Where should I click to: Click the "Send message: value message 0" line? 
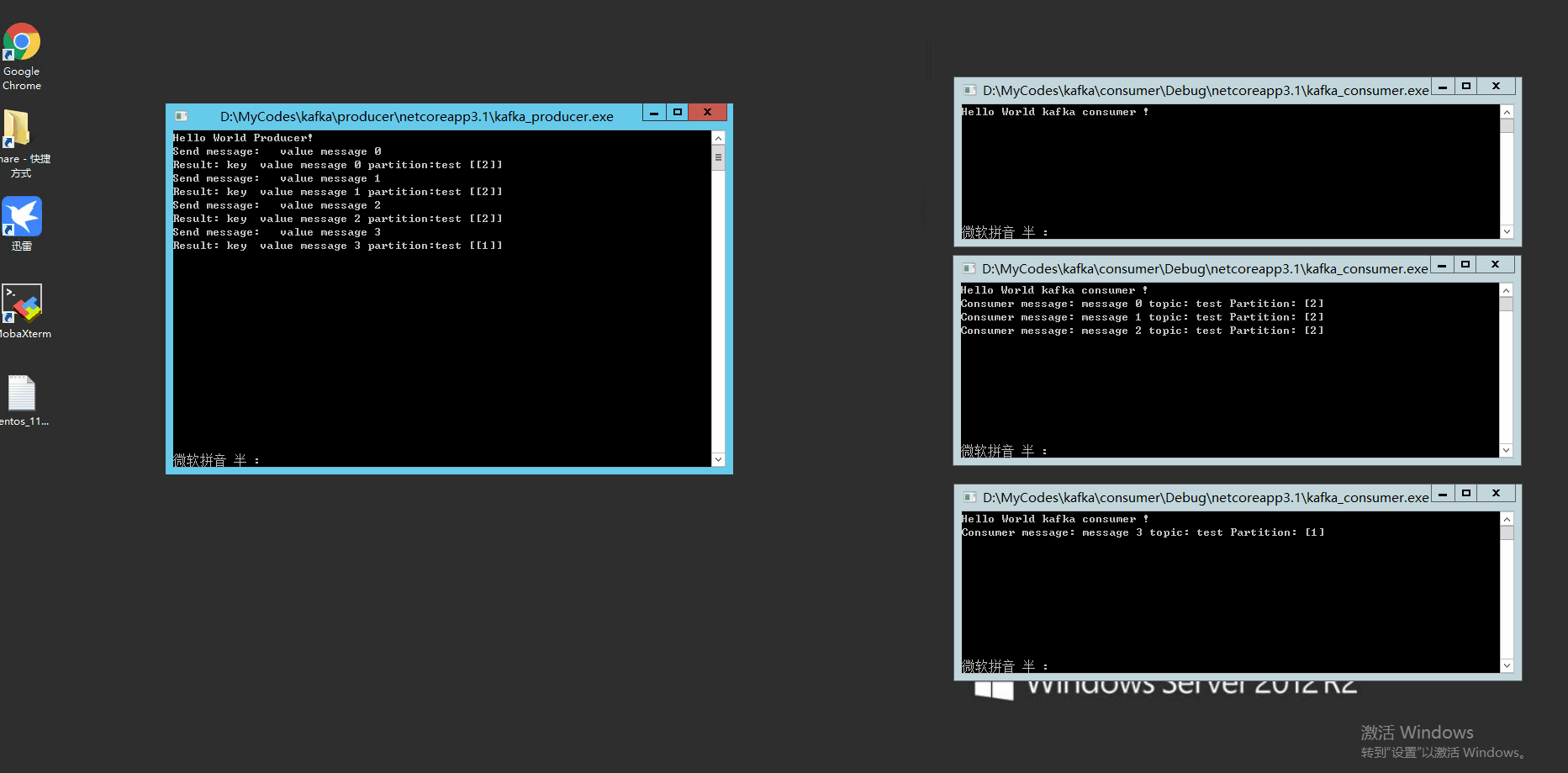277,151
